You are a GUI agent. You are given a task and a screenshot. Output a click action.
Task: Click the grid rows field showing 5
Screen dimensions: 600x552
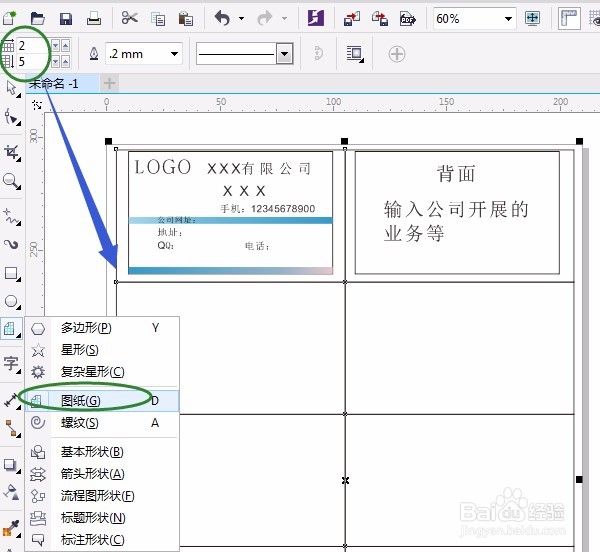click(x=32, y=61)
